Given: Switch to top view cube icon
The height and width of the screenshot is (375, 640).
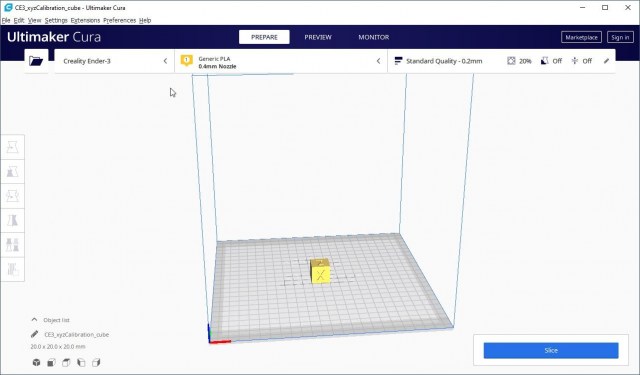Looking at the screenshot, I should coord(66,362).
